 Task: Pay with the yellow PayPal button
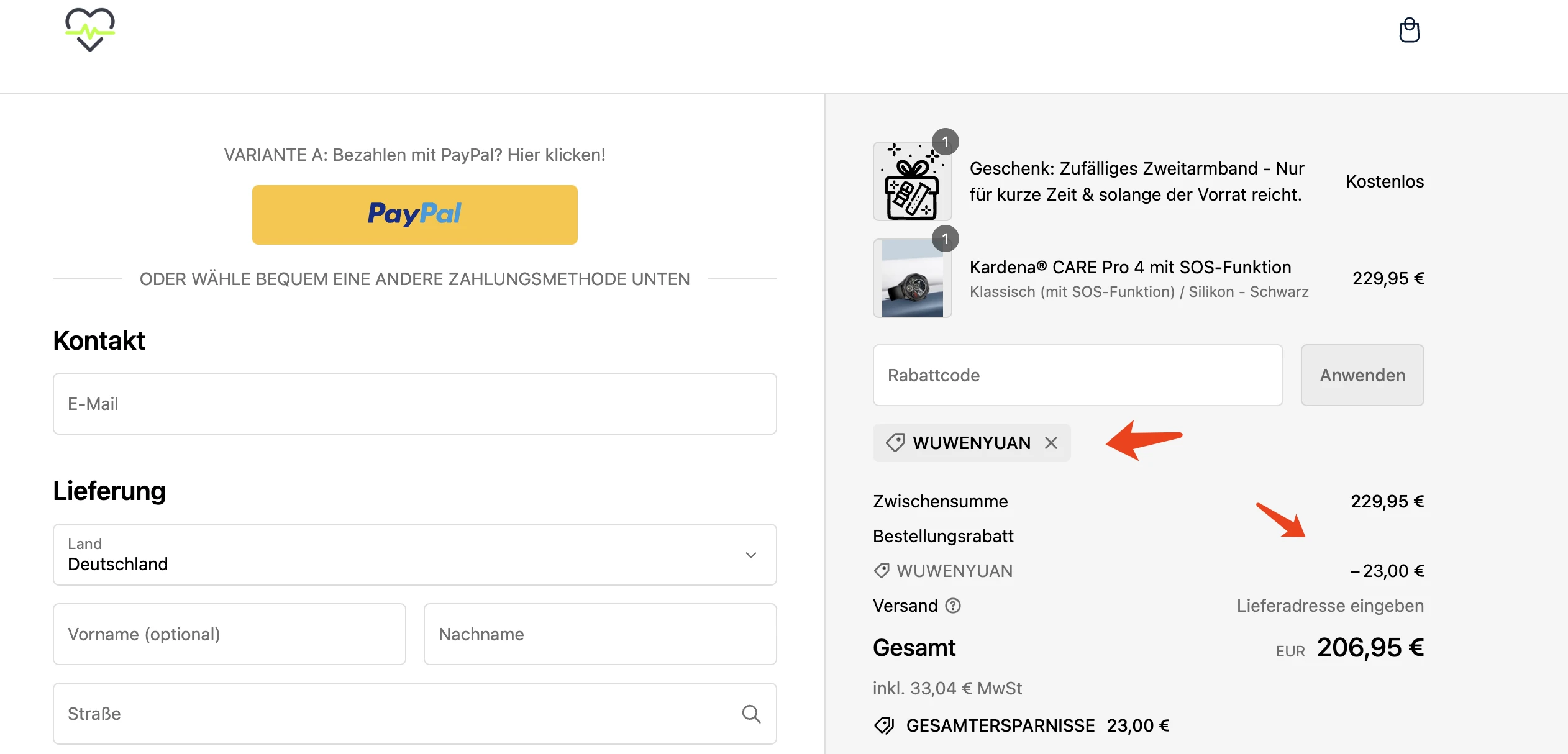point(414,214)
